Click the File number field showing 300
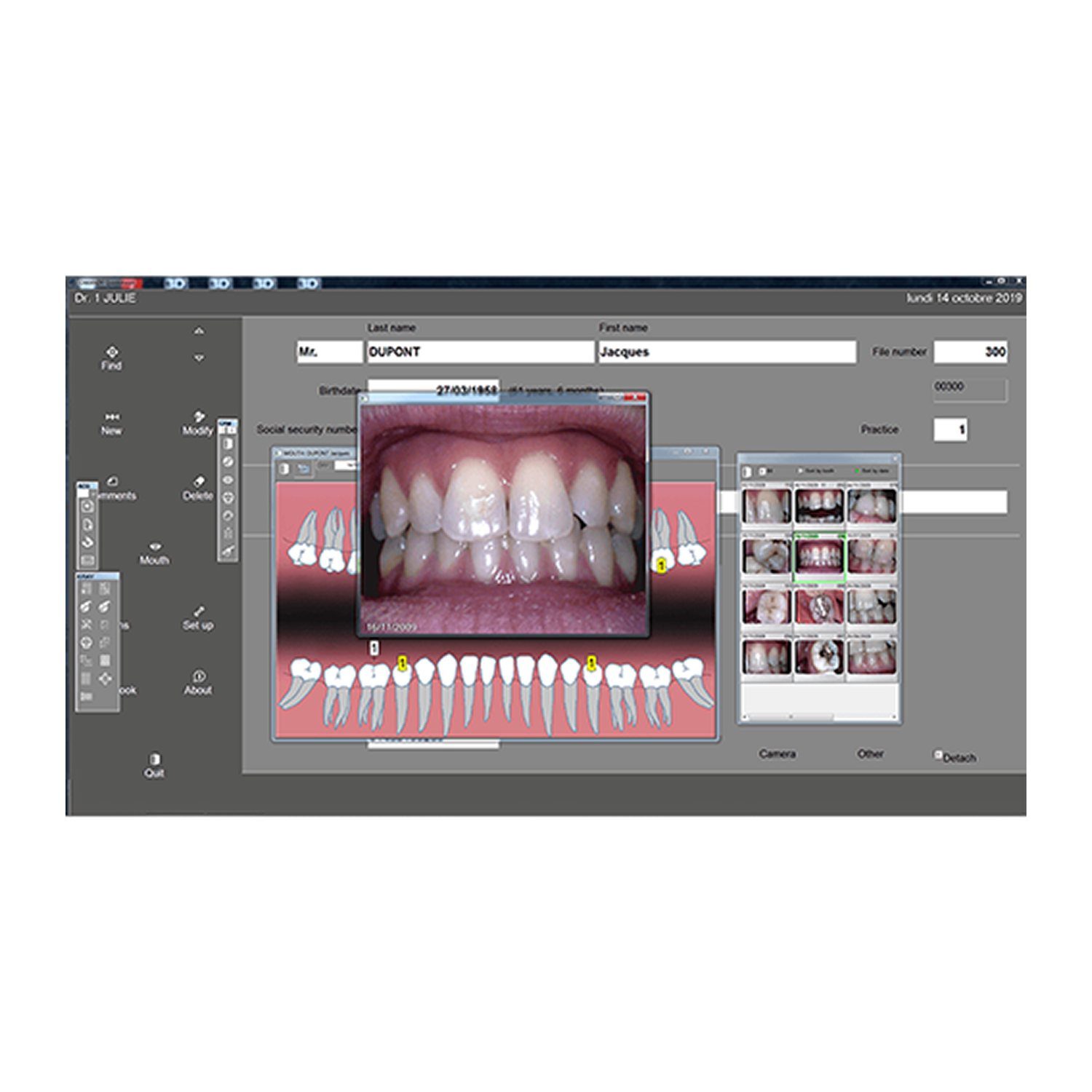This screenshot has height=1092, width=1092. pos(971,352)
